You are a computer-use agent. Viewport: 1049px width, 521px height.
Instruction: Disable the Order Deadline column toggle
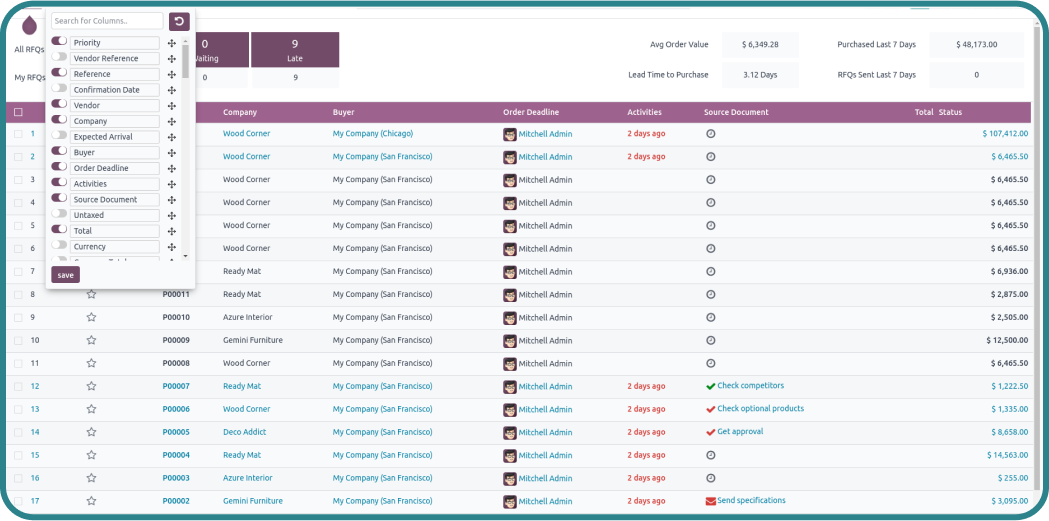point(59,168)
